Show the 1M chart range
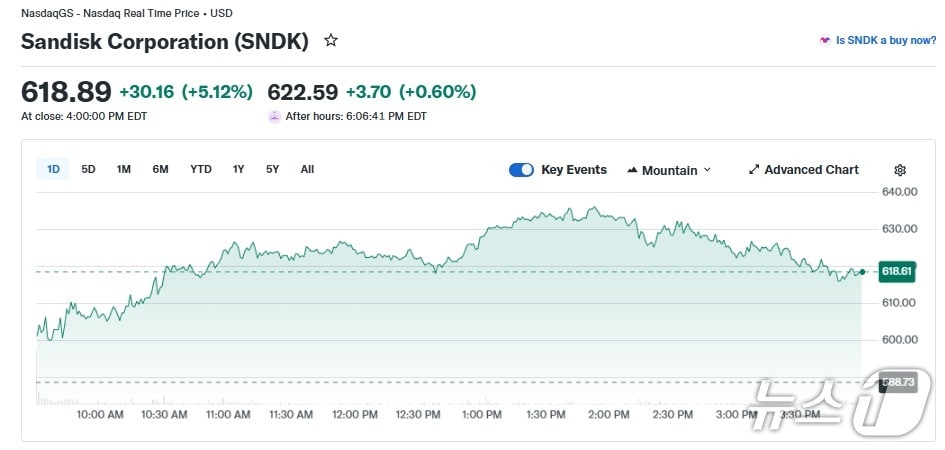945x450 pixels. [124, 169]
